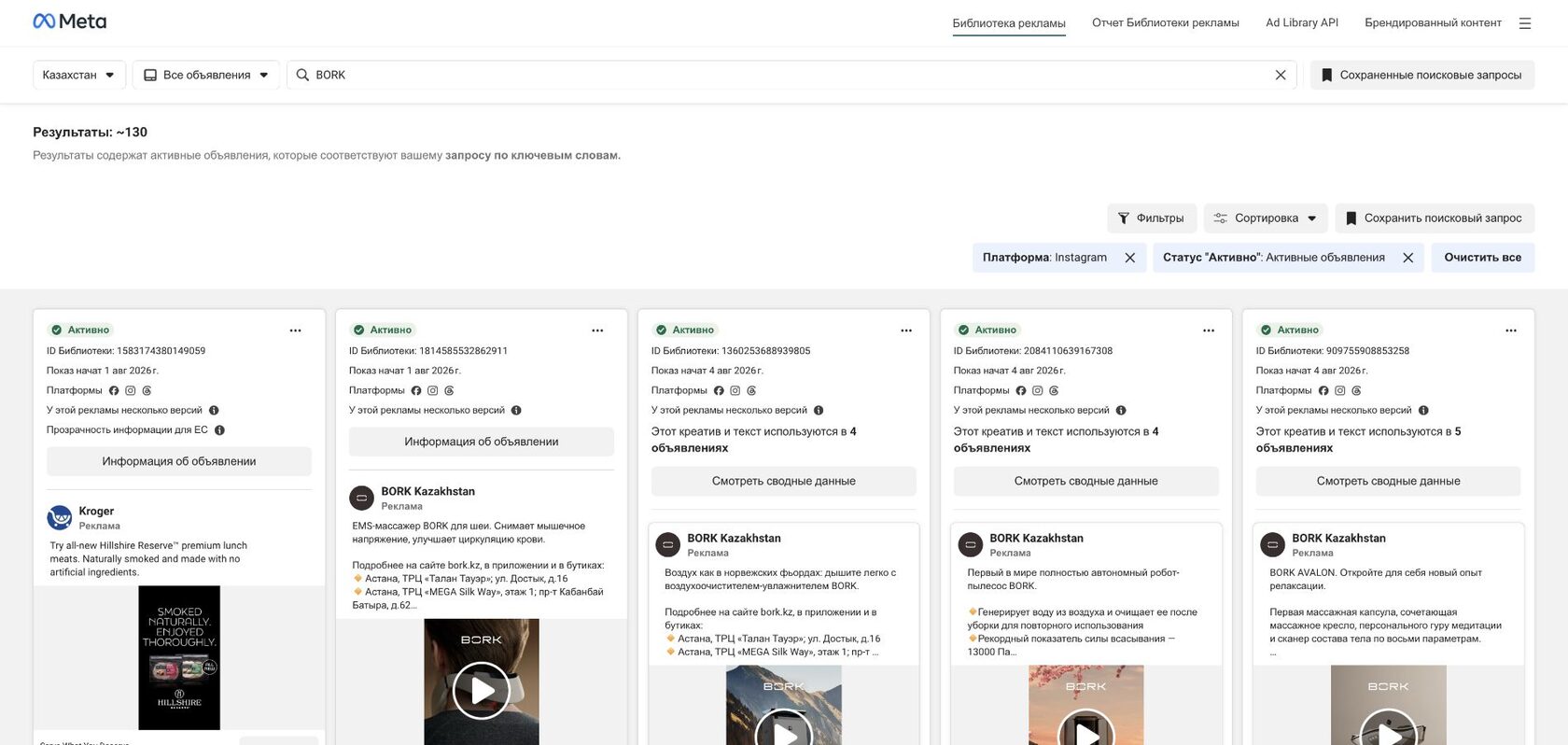This screenshot has height=745, width=1568.
Task: Open the Hillshire lunch meat ad image
Action: click(179, 657)
